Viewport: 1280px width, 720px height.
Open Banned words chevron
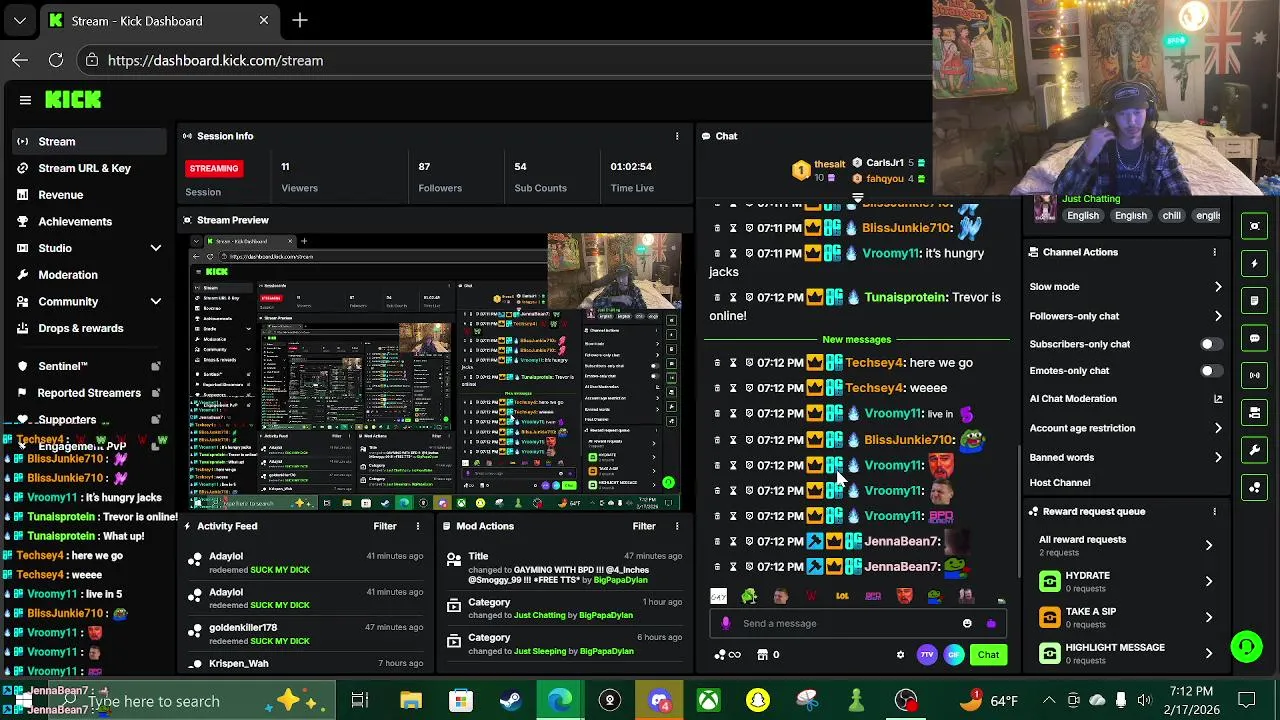[x=1218, y=457]
